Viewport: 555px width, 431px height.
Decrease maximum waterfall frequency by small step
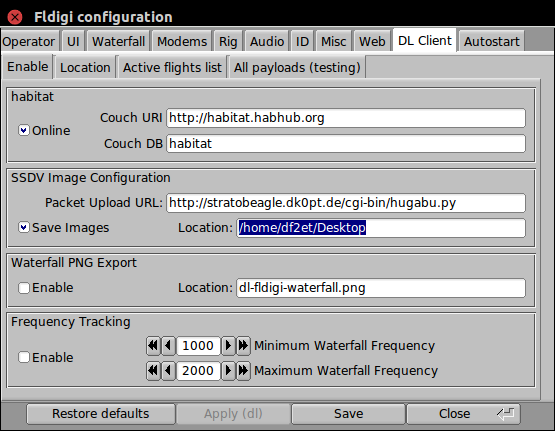click(x=168, y=370)
